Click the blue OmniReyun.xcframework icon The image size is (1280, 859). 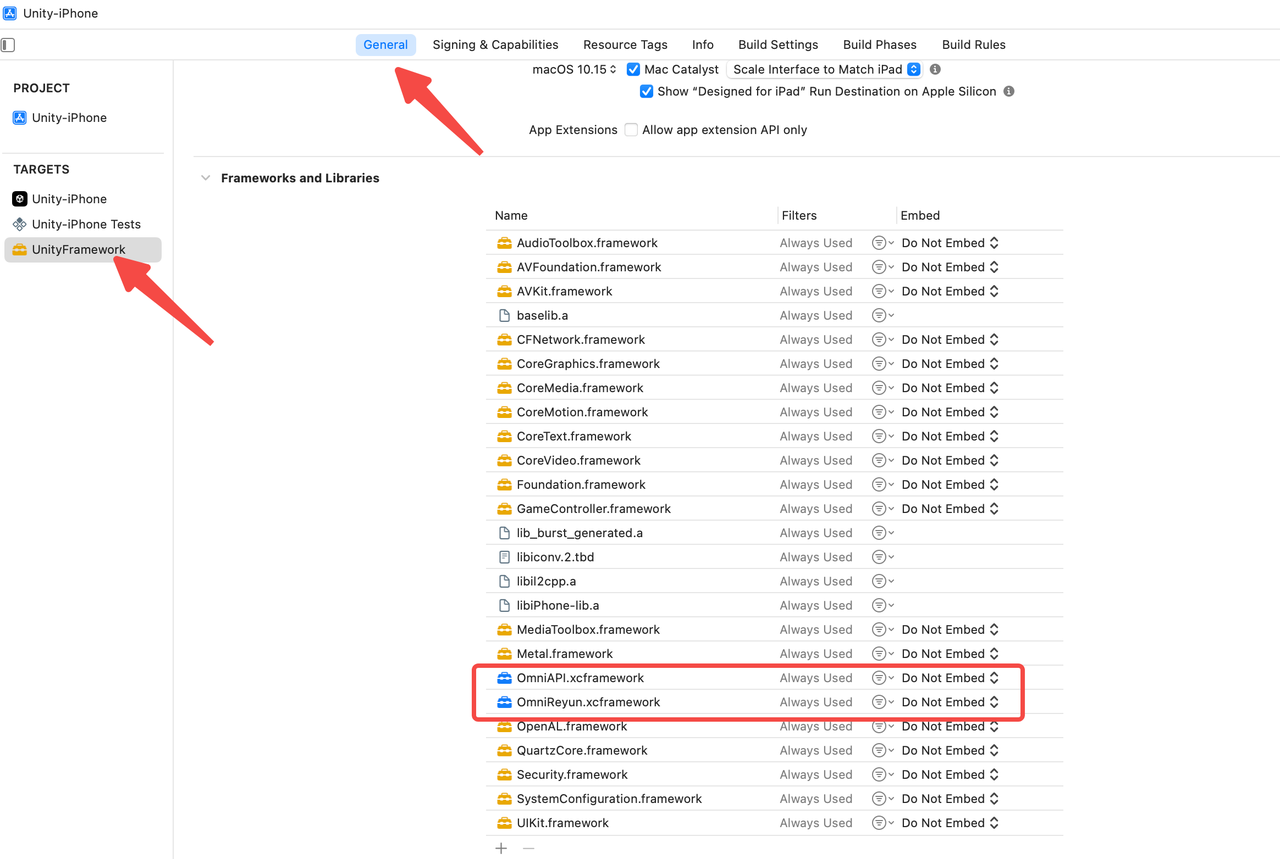(504, 702)
